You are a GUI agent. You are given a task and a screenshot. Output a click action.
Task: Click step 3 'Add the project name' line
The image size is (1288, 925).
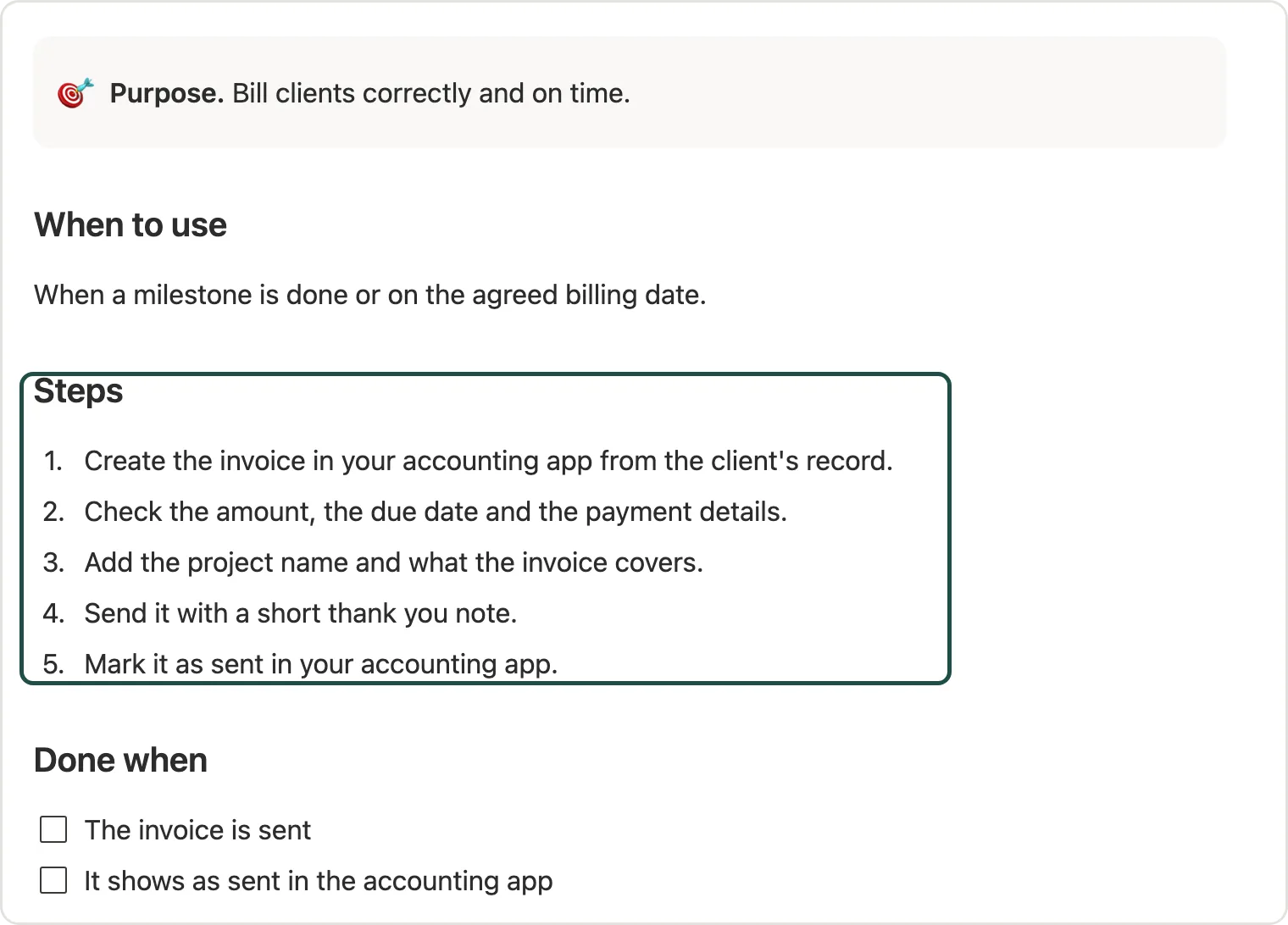(394, 562)
